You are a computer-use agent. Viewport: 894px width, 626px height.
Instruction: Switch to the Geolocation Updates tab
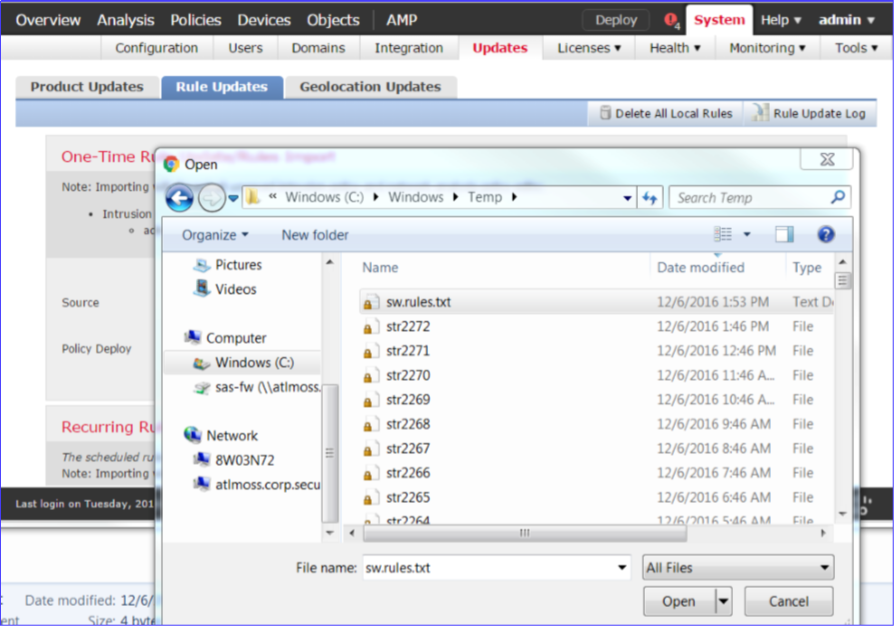point(371,87)
